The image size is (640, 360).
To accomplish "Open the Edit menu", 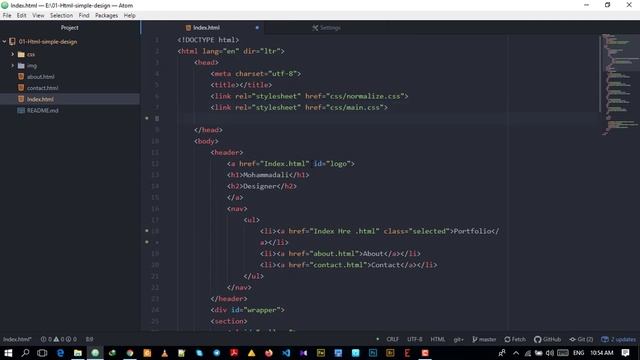I will (22, 16).
